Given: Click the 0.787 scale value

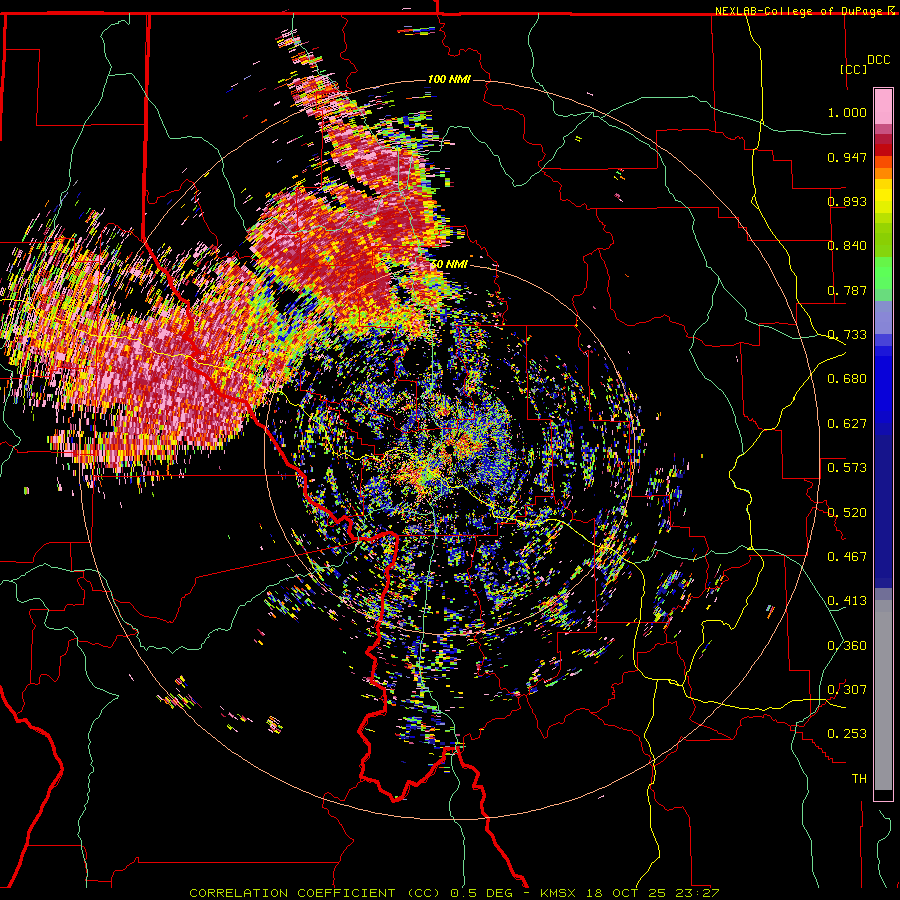Looking at the screenshot, I should pos(847,290).
